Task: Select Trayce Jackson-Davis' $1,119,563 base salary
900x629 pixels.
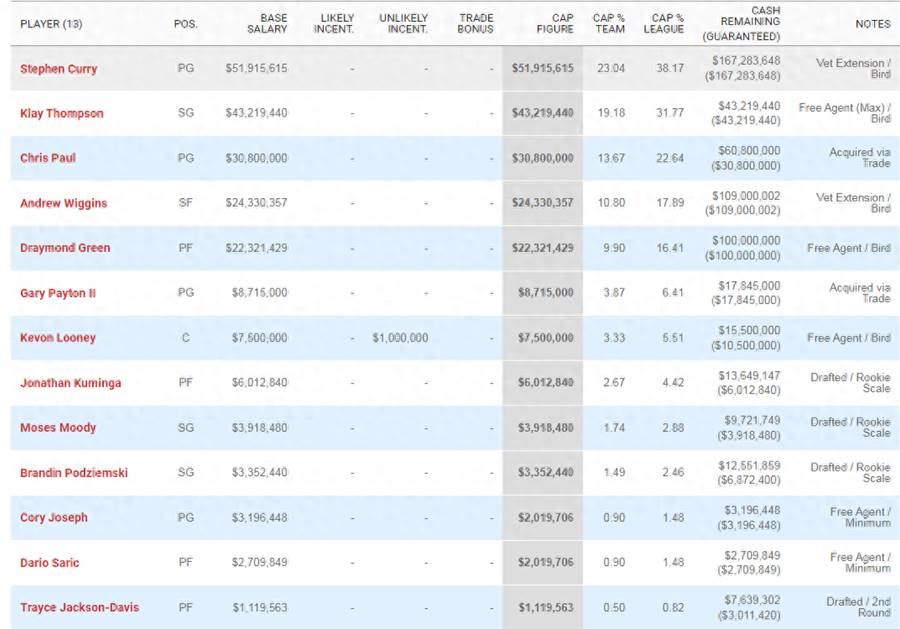Action: (x=259, y=607)
